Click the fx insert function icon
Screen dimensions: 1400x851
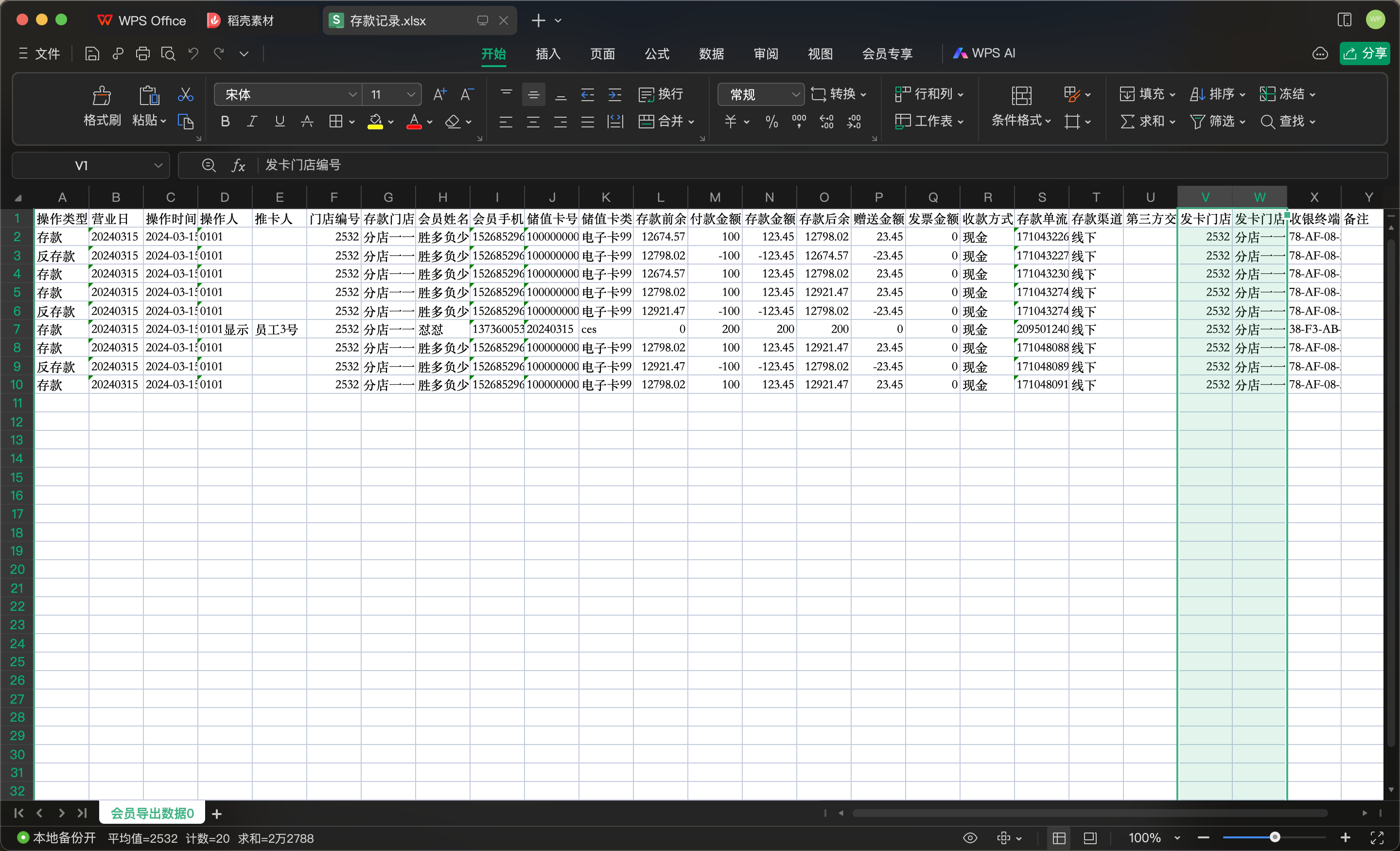238,165
